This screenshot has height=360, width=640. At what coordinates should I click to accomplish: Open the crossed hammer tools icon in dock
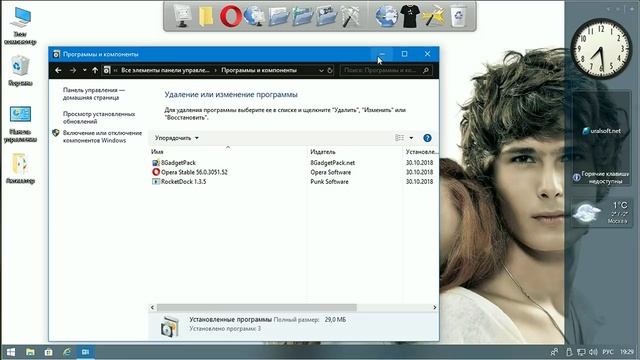pos(351,16)
